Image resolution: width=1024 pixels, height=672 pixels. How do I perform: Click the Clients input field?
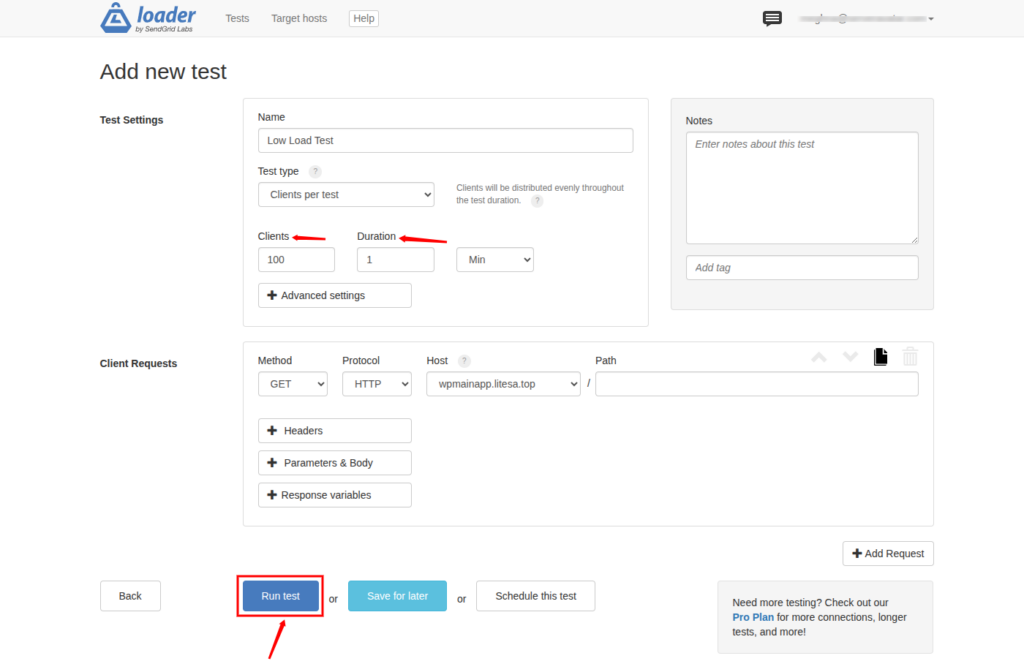296,259
